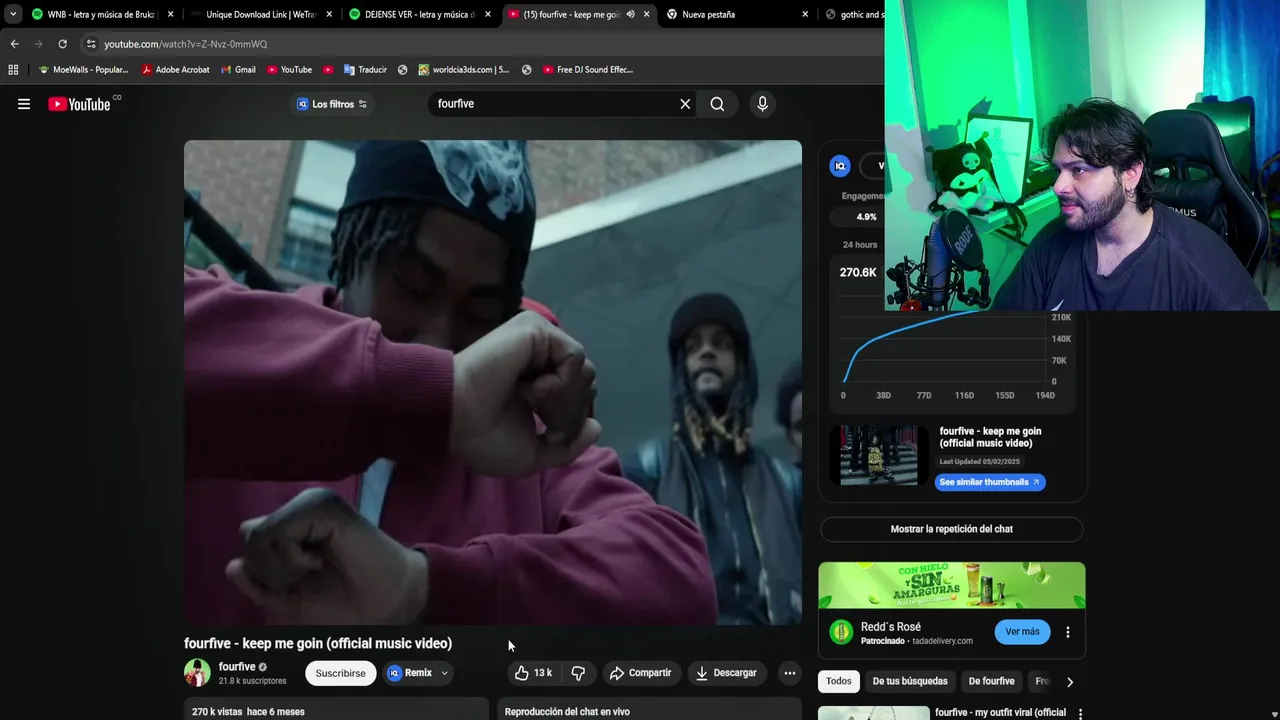The height and width of the screenshot is (720, 1280).
Task: Click the Redd's Rosé ad banner
Action: pos(952,585)
